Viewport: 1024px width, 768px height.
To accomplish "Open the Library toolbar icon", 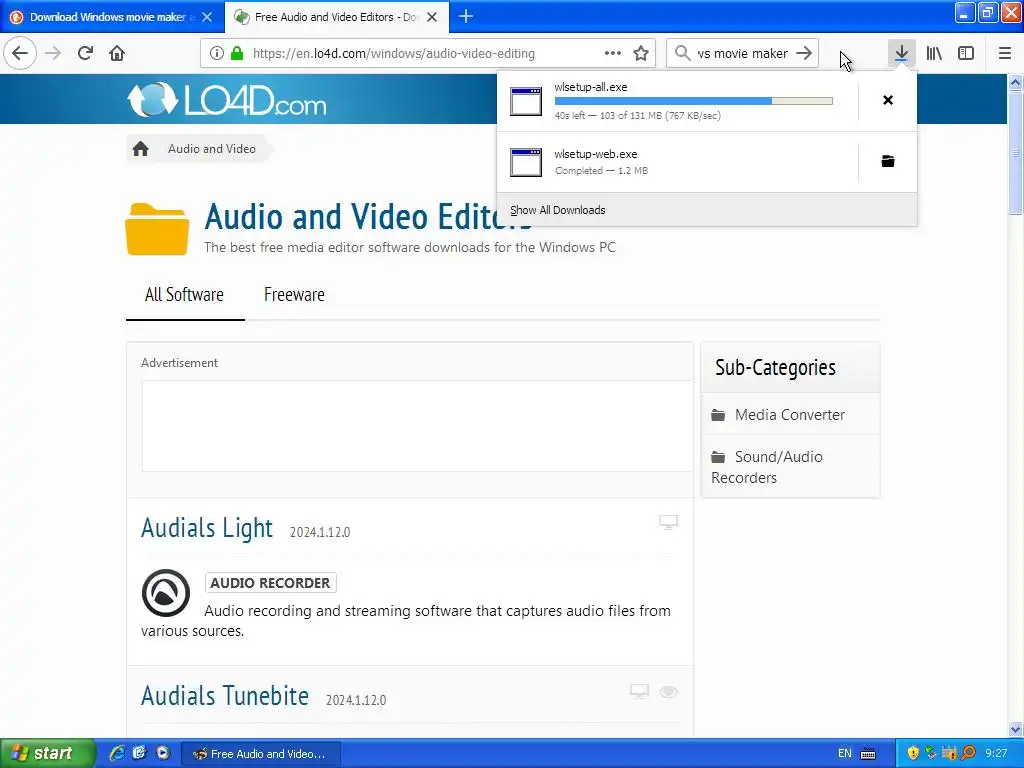I will [x=934, y=53].
